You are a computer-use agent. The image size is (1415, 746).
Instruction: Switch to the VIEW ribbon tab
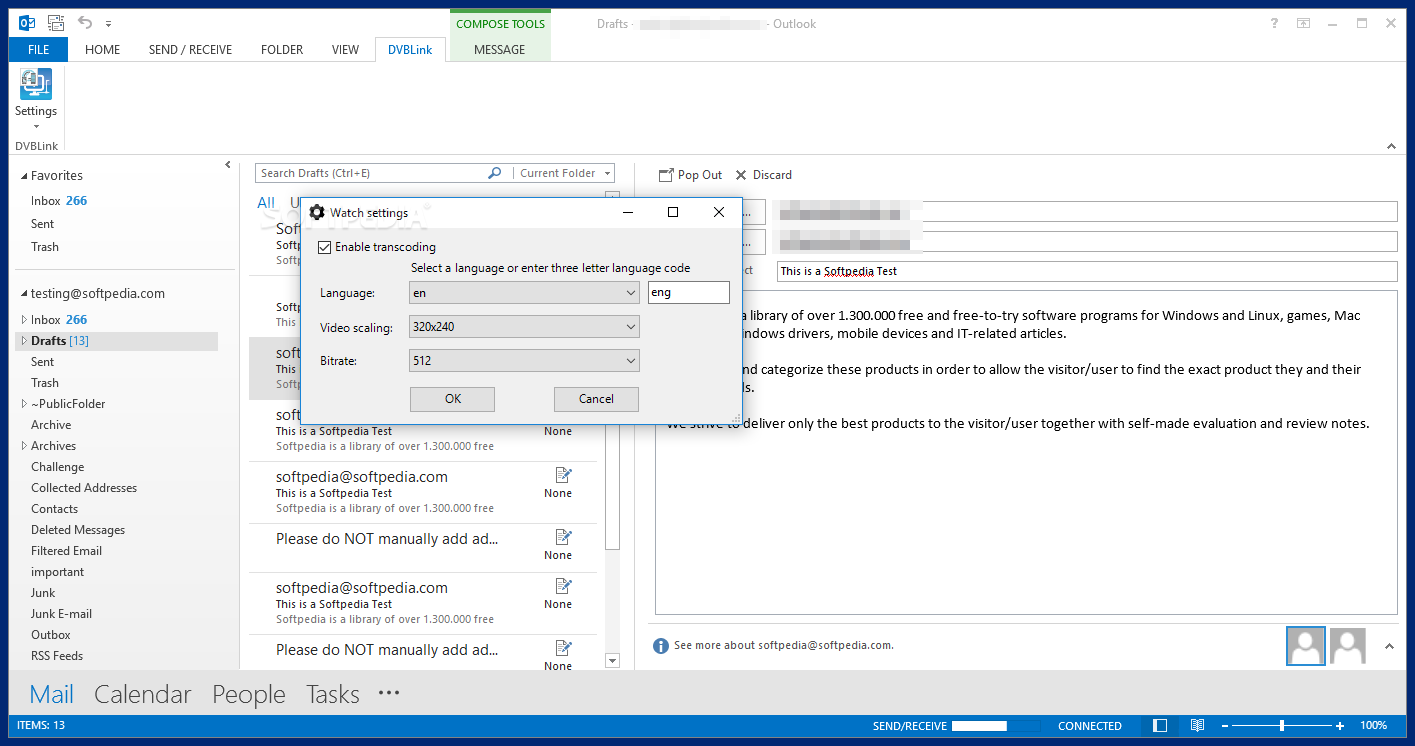tap(345, 50)
